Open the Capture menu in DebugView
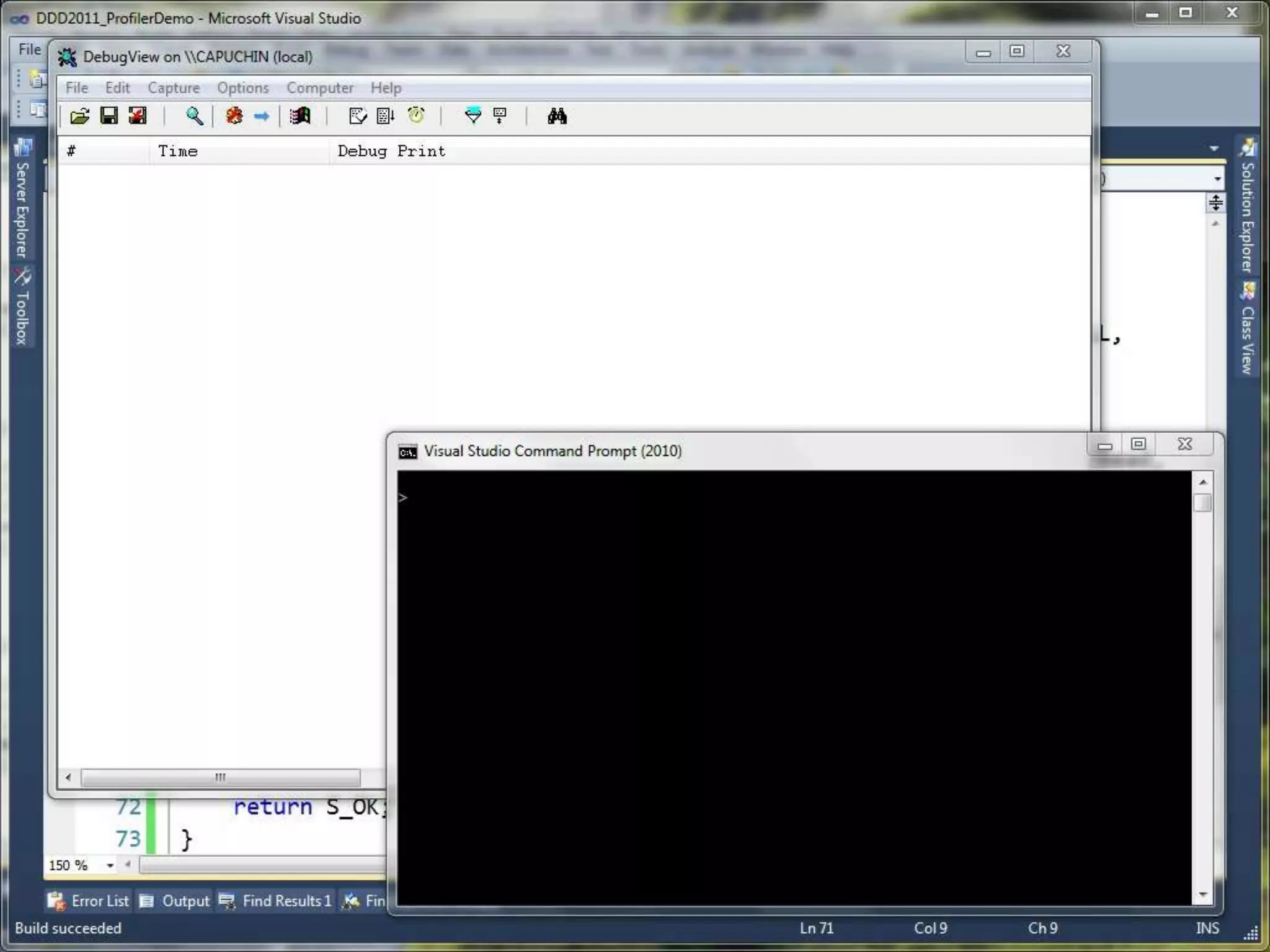Image resolution: width=1270 pixels, height=952 pixels. tap(173, 88)
